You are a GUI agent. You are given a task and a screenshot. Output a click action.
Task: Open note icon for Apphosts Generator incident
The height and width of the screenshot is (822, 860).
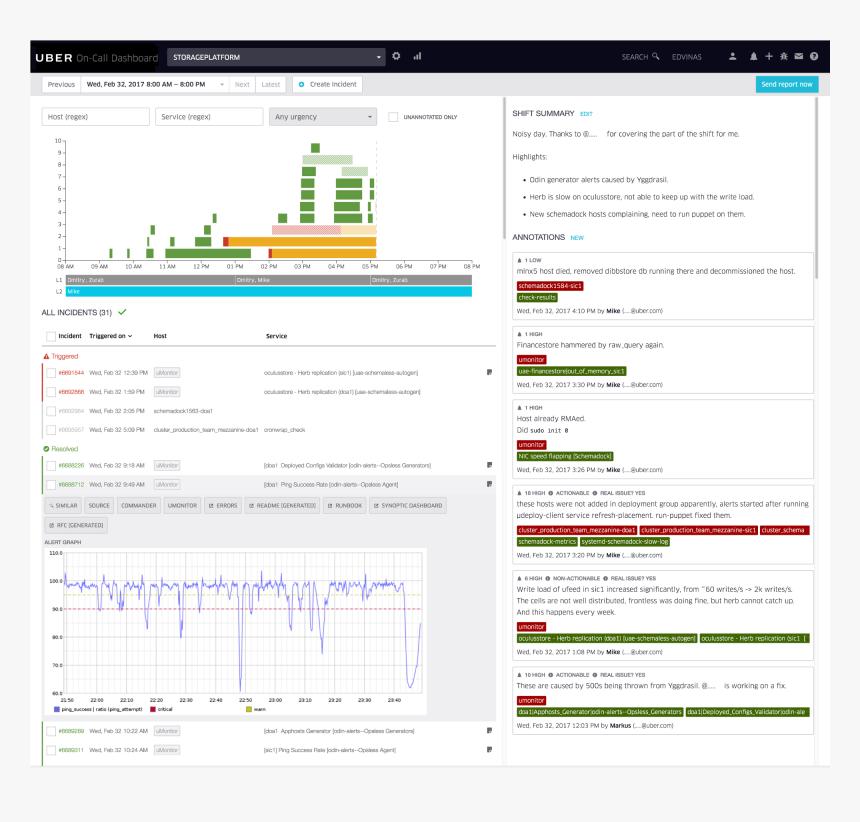pos(489,730)
